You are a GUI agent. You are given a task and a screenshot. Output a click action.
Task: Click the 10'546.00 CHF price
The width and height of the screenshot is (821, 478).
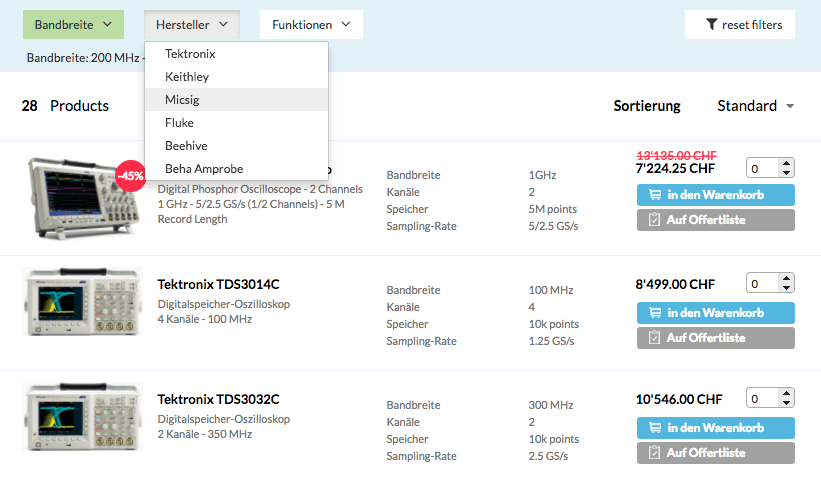[x=679, y=399]
